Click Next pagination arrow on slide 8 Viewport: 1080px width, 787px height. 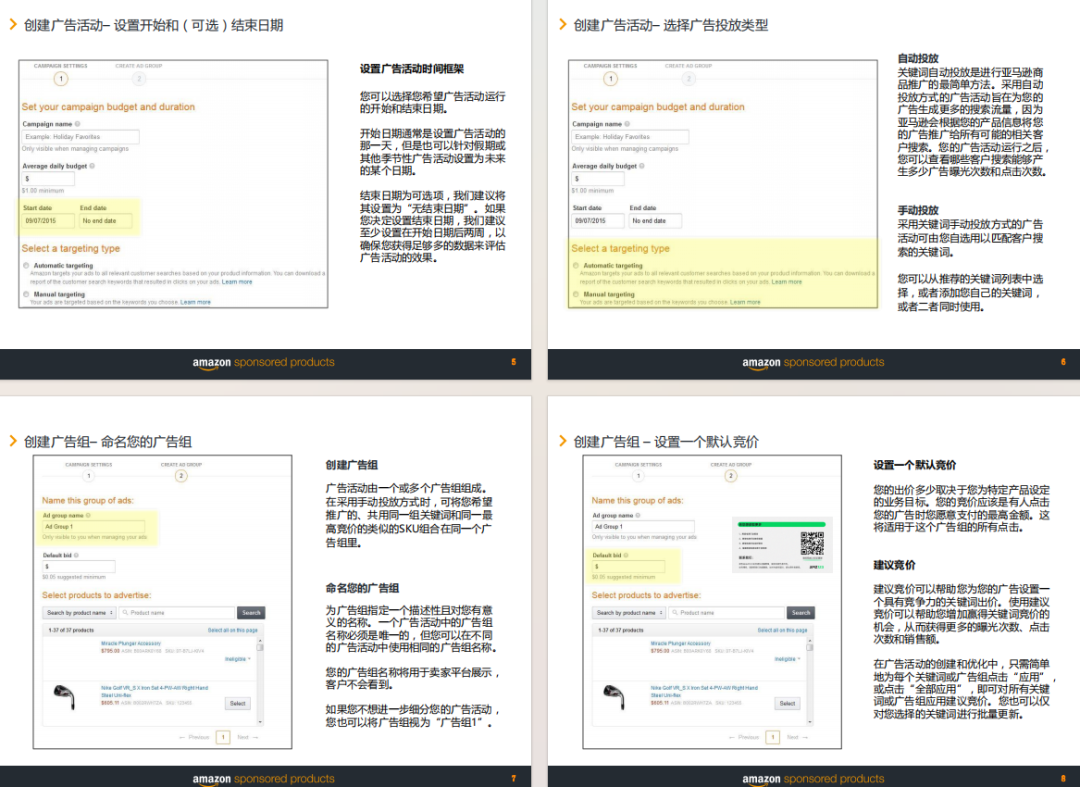pyautogui.click(x=798, y=737)
